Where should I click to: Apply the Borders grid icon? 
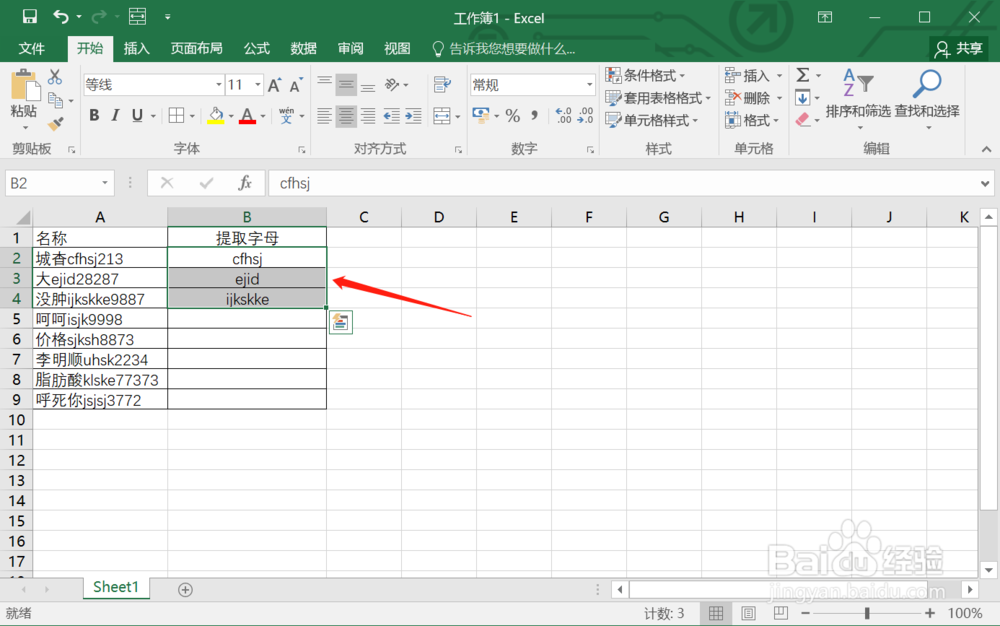point(176,115)
